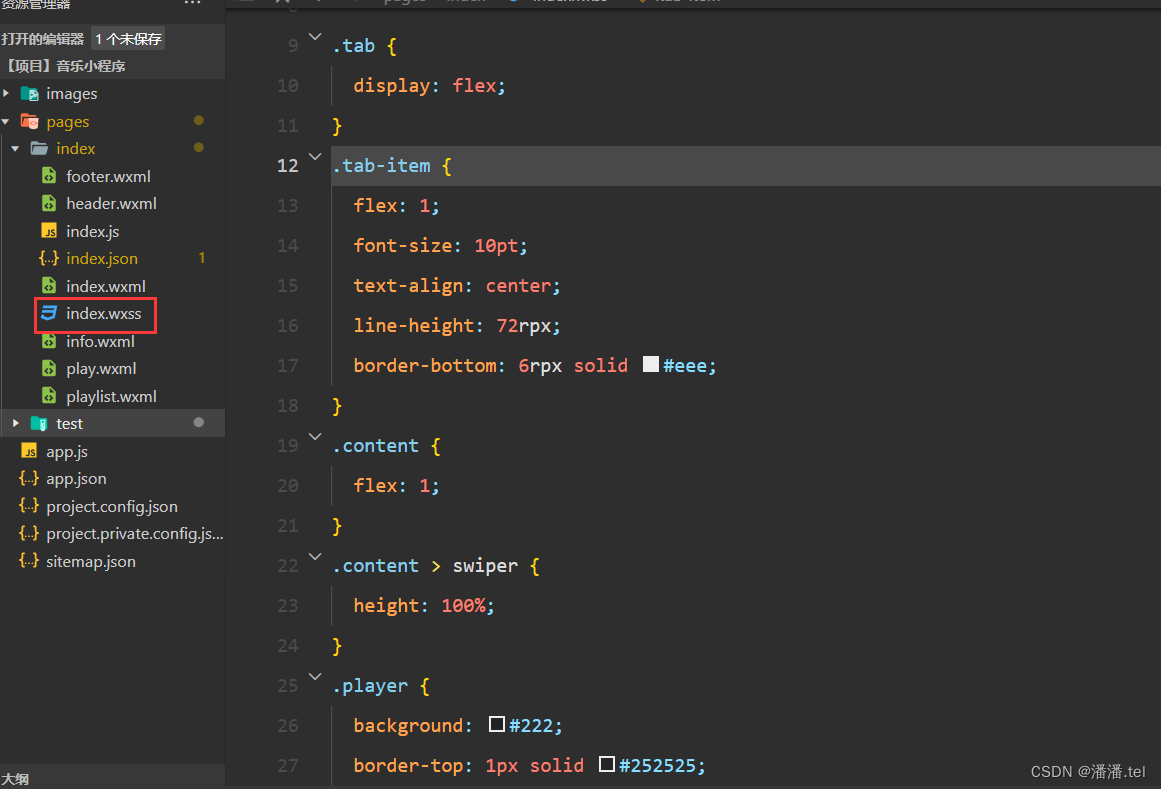Click the pages folder icon
This screenshot has width=1161, height=789.
(x=30, y=121)
